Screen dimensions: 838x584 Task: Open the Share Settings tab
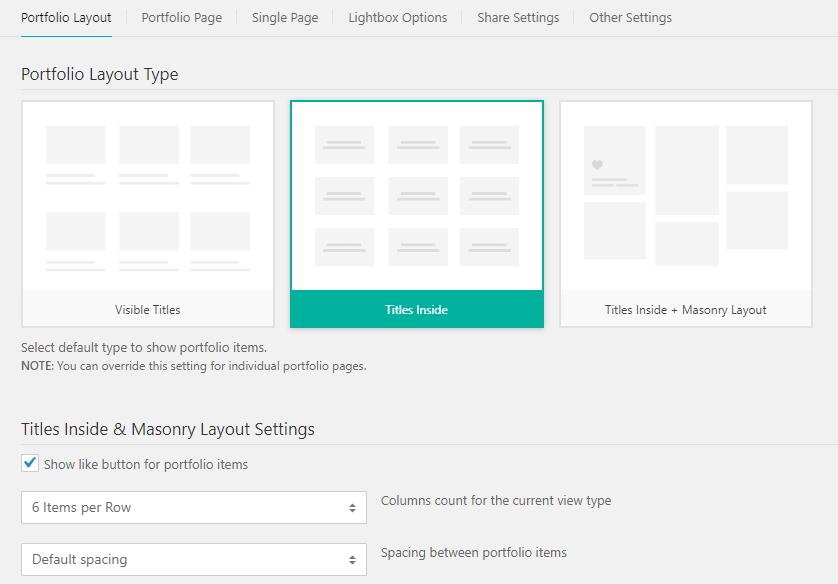[518, 18]
